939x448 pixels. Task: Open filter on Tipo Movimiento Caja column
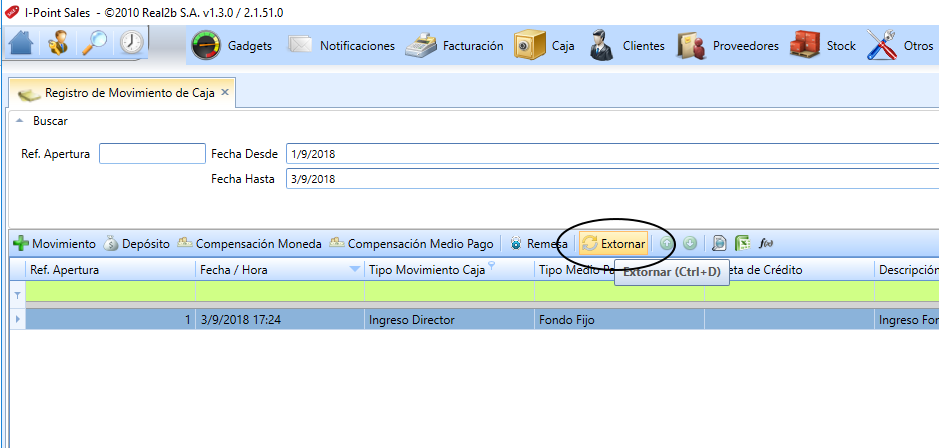(492, 267)
